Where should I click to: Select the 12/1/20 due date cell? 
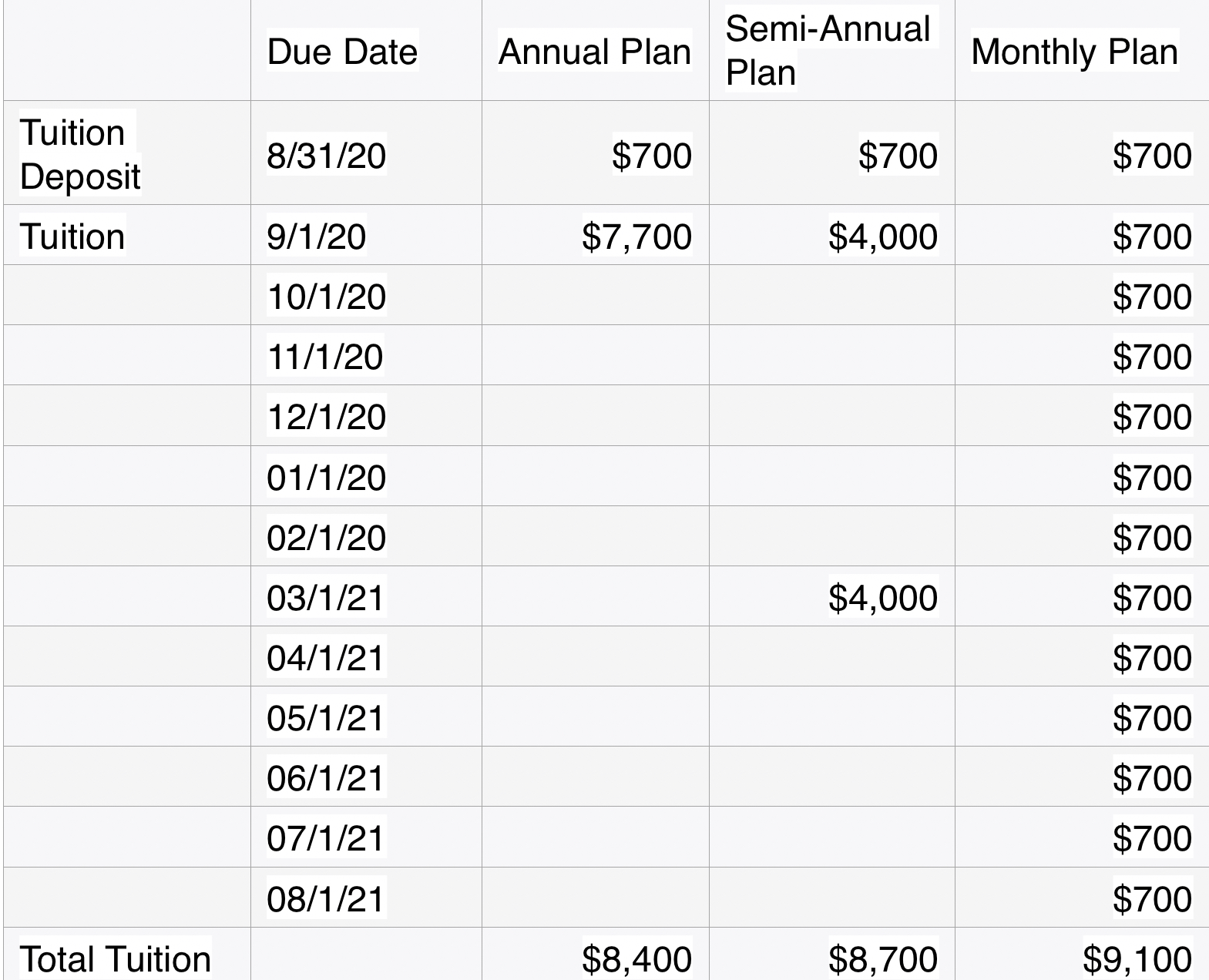[x=326, y=417]
